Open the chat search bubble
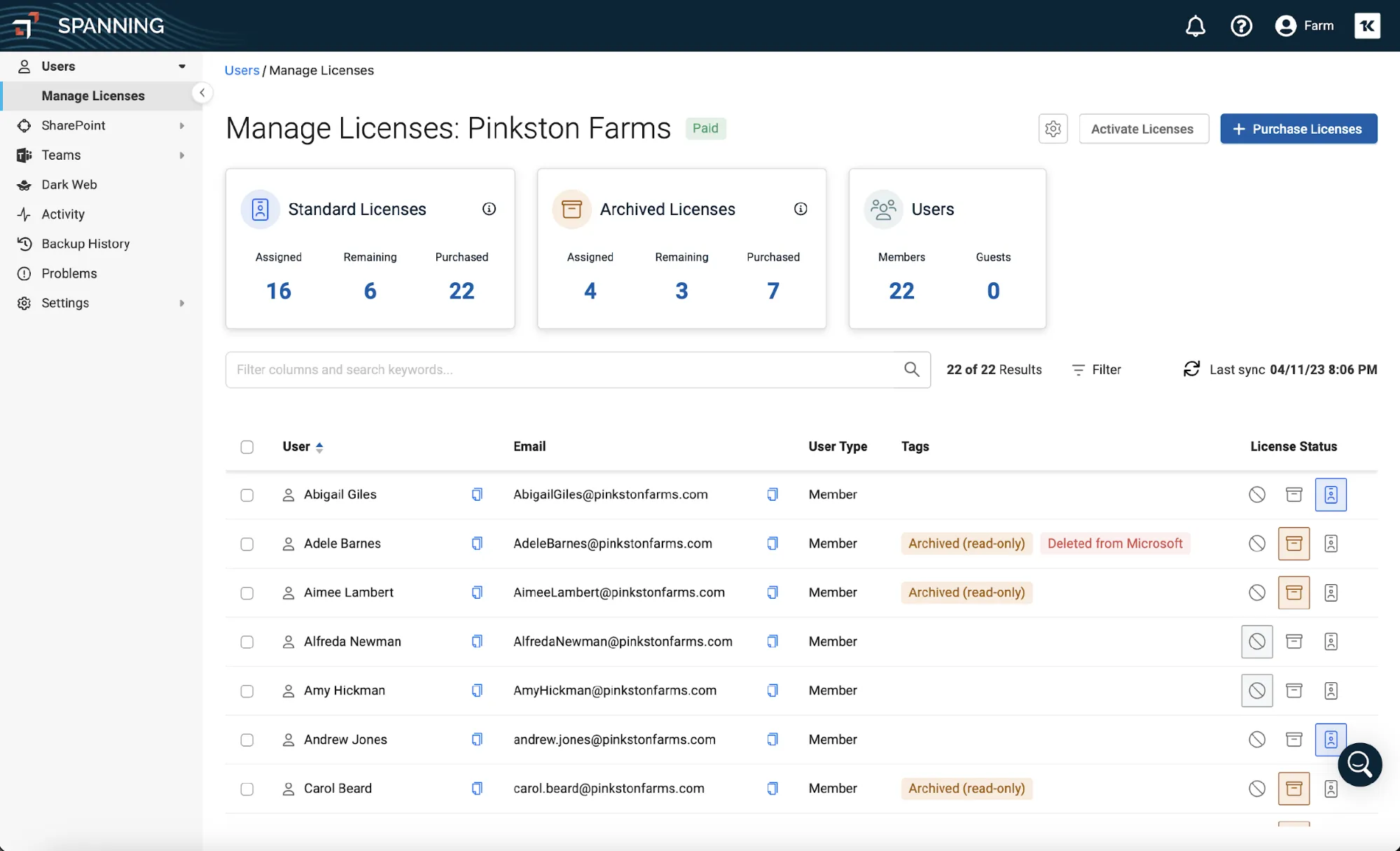The image size is (1400, 851). [1359, 764]
